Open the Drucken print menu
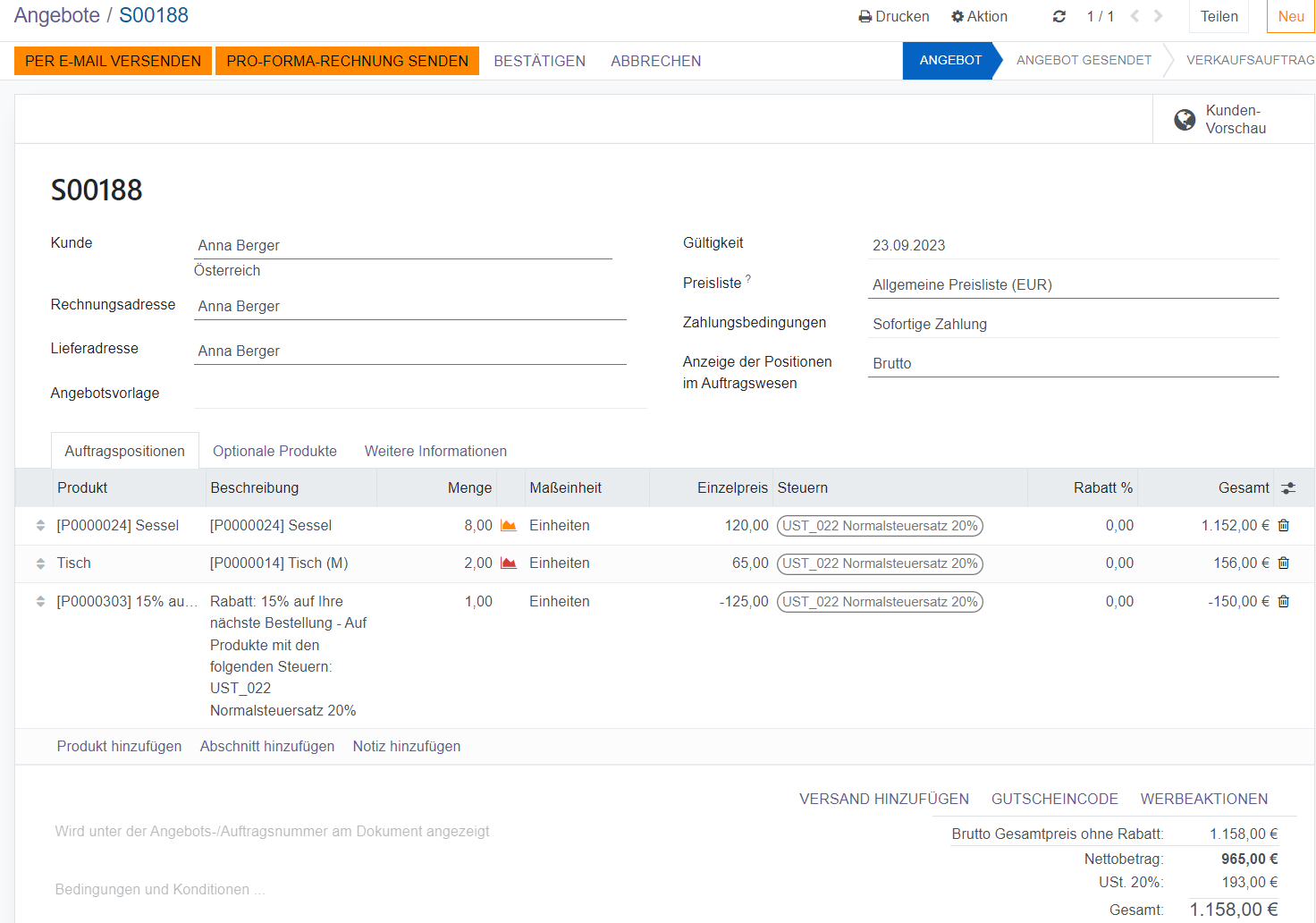The image size is (1316, 923). [x=894, y=16]
